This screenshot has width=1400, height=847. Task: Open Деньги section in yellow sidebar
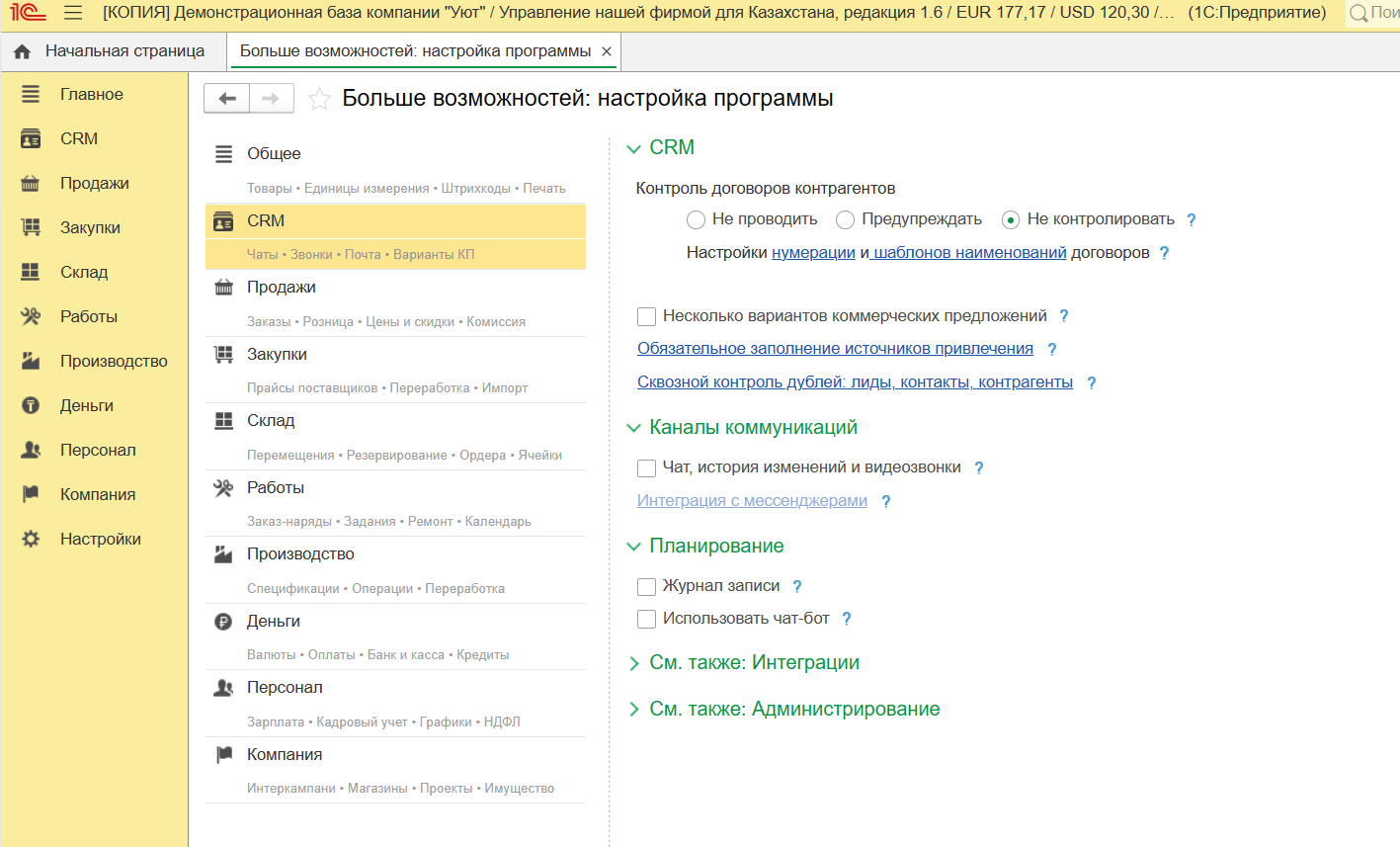[87, 406]
